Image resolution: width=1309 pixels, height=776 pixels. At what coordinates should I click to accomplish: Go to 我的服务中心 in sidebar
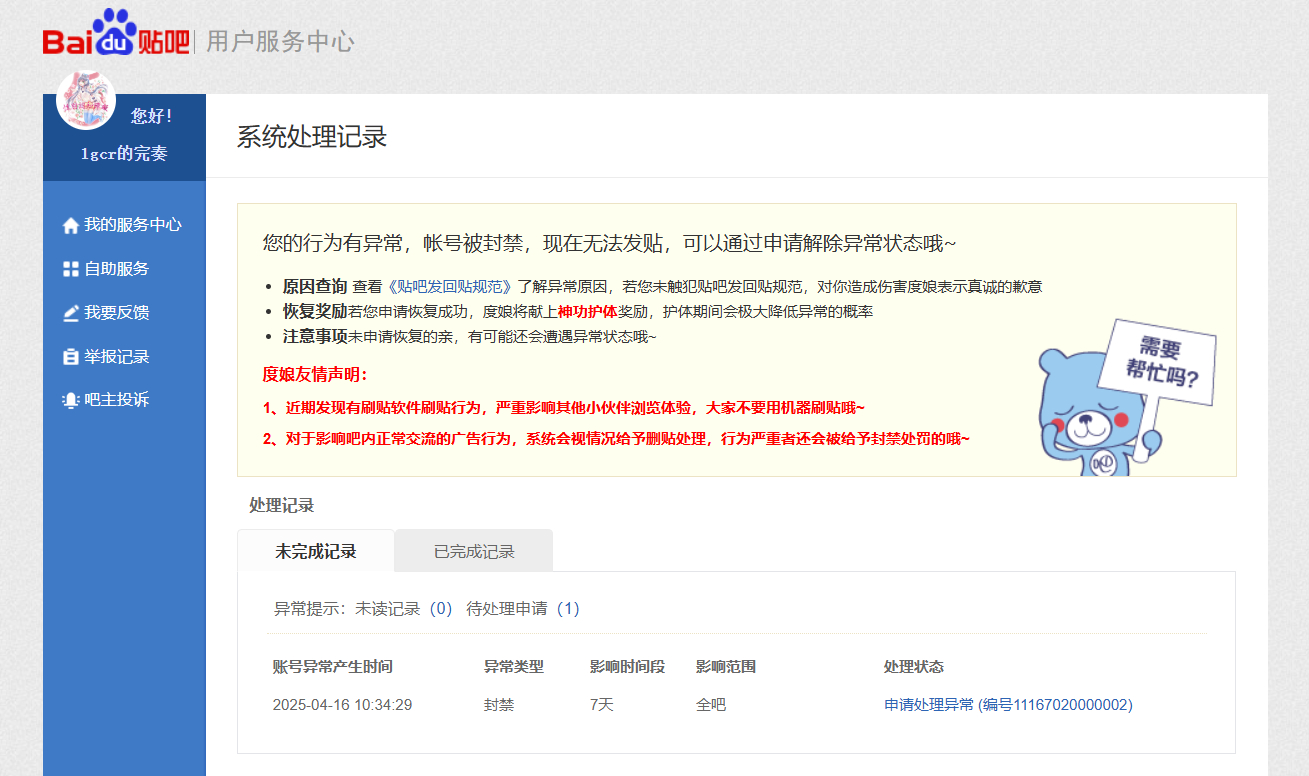click(132, 225)
